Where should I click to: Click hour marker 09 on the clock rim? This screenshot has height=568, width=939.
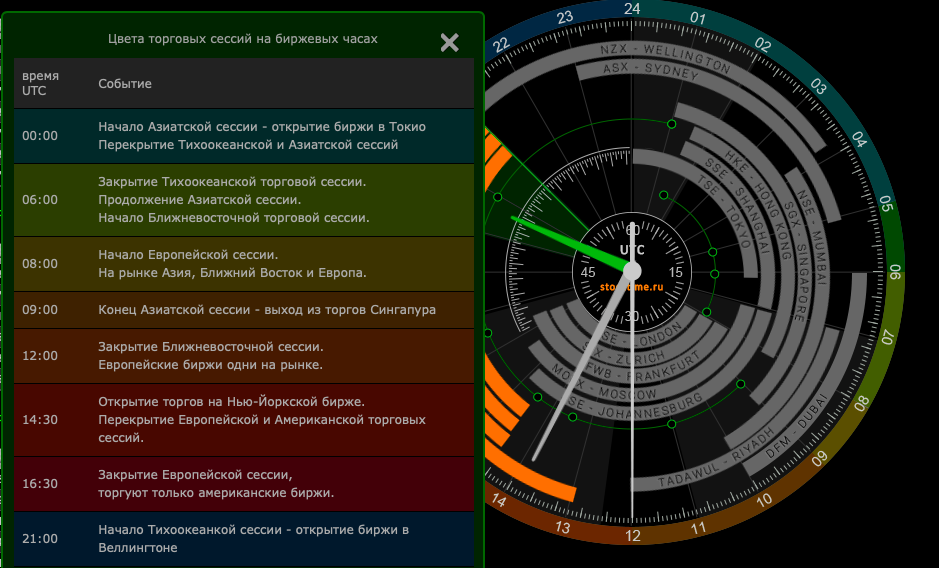[x=819, y=459]
